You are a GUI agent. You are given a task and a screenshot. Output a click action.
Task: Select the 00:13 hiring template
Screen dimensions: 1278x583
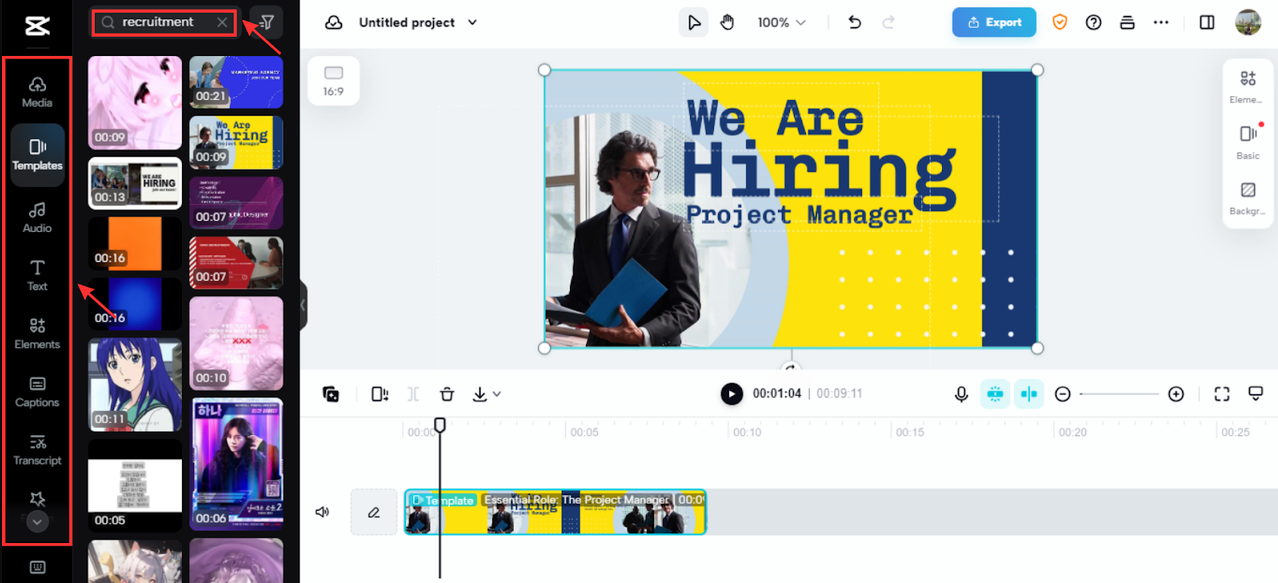point(135,182)
